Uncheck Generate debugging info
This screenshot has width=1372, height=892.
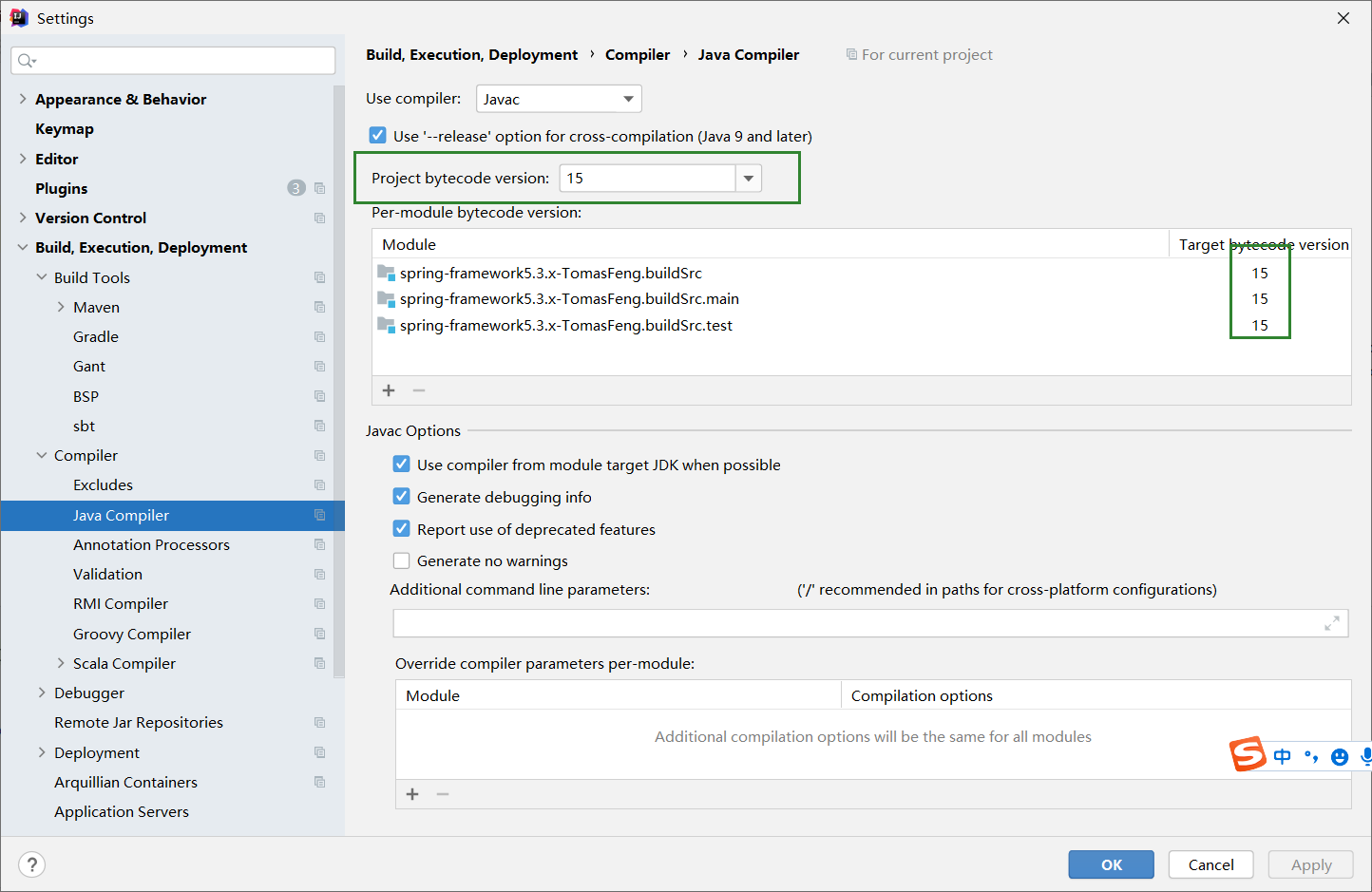click(x=402, y=497)
